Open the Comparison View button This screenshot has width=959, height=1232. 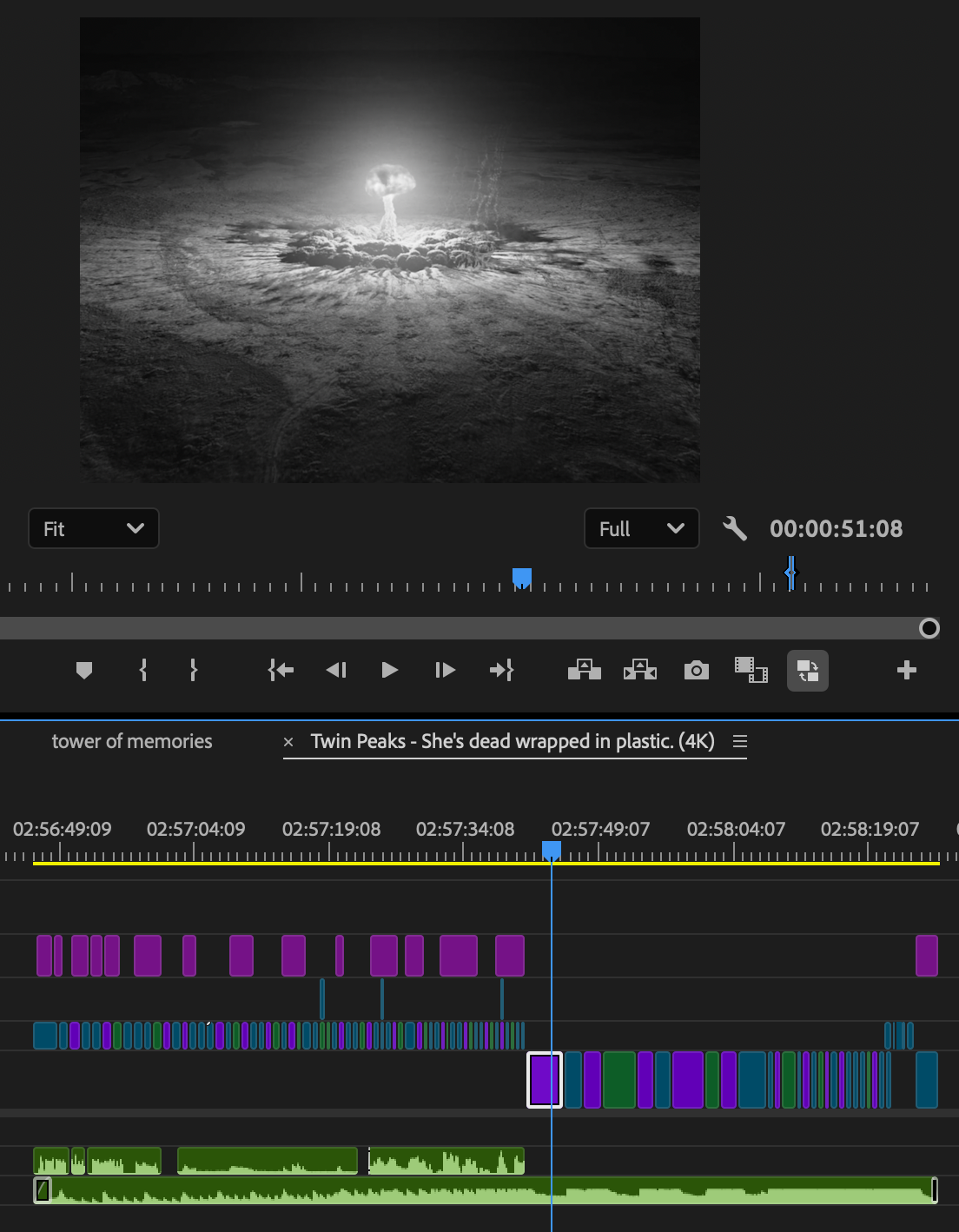(751, 670)
